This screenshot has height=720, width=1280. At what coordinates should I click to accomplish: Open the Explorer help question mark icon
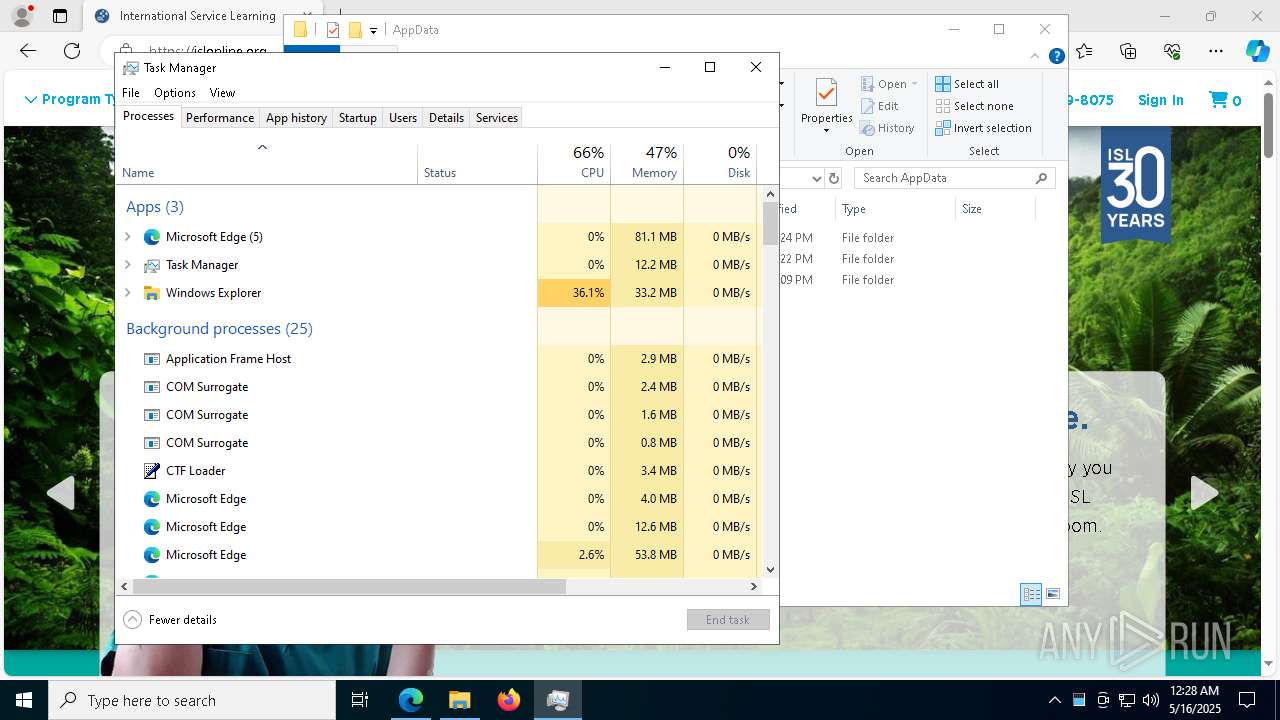[1056, 57]
